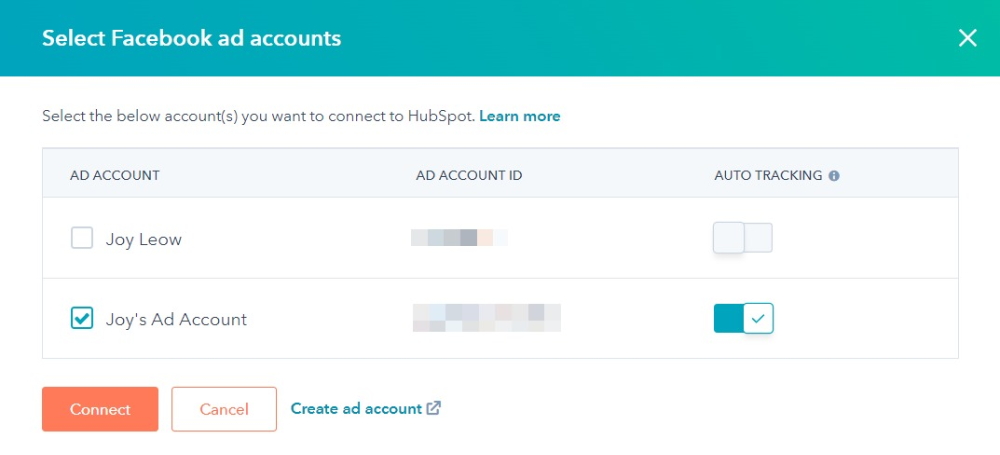Disable auto tracking for Joy's Ad Account
Screen dimensions: 1000x455
pos(744,318)
